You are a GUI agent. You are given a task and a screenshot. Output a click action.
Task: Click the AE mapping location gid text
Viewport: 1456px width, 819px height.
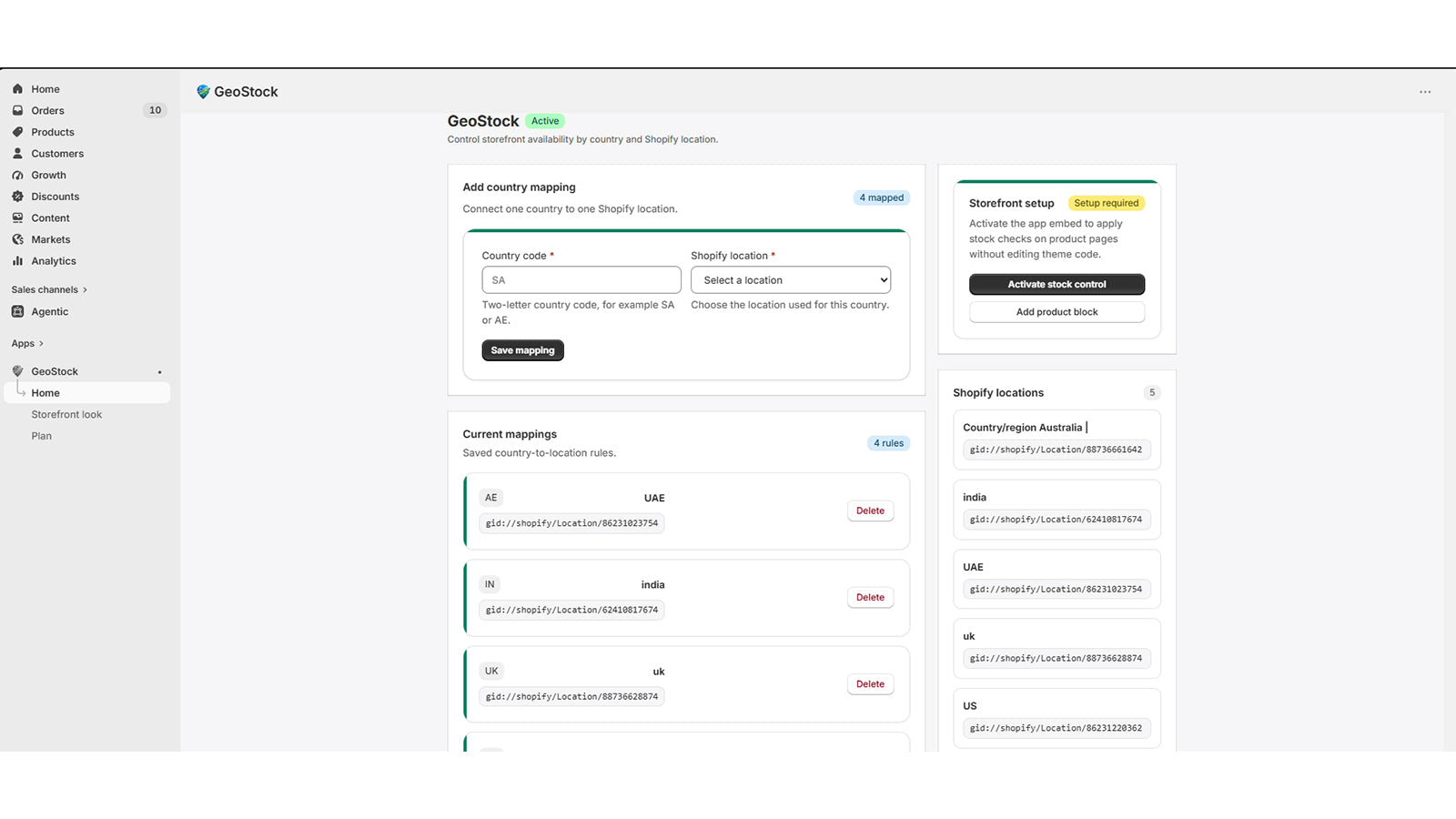point(571,523)
